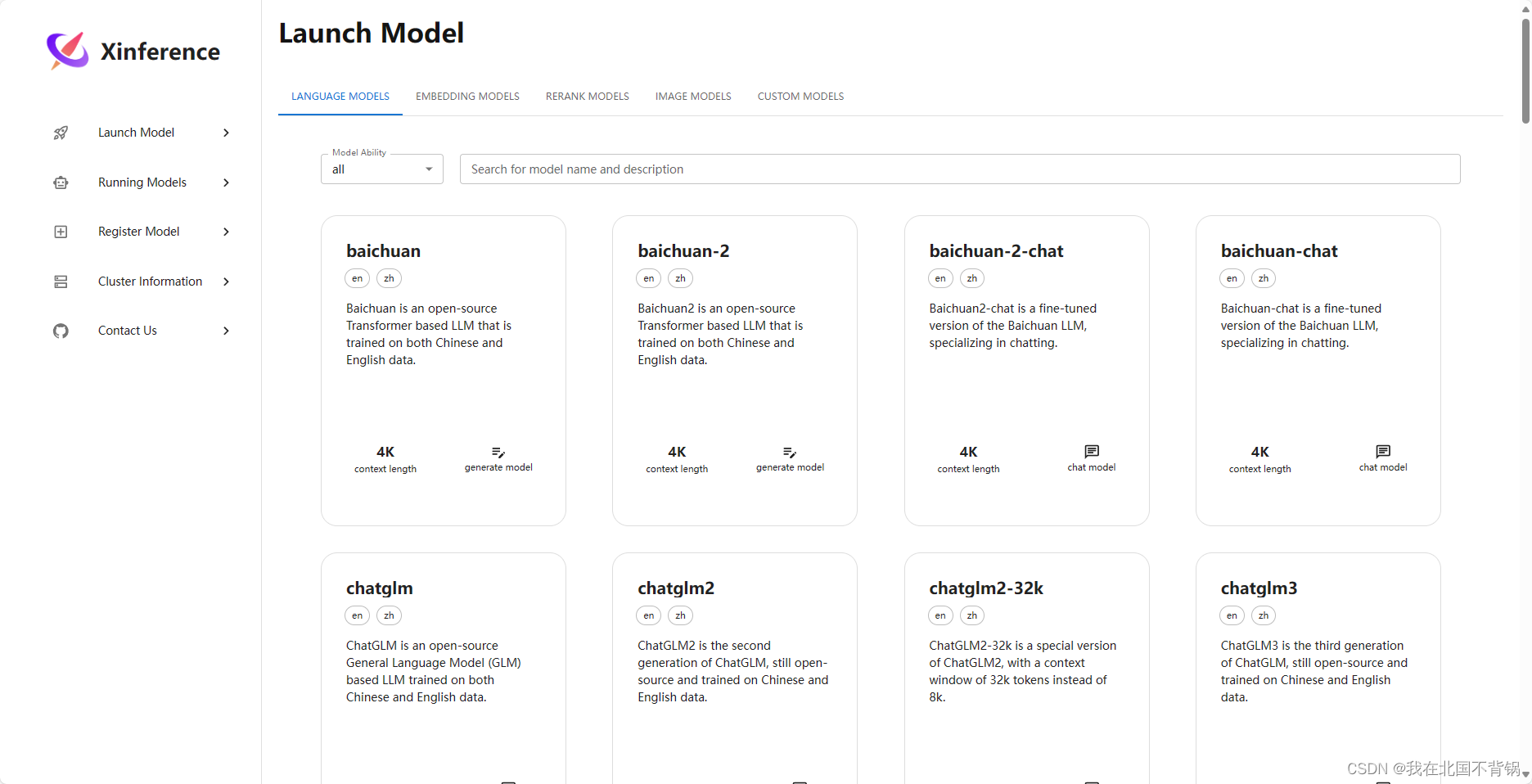Click the robot icon beside Running Models
1532x784 pixels.
coord(61,182)
